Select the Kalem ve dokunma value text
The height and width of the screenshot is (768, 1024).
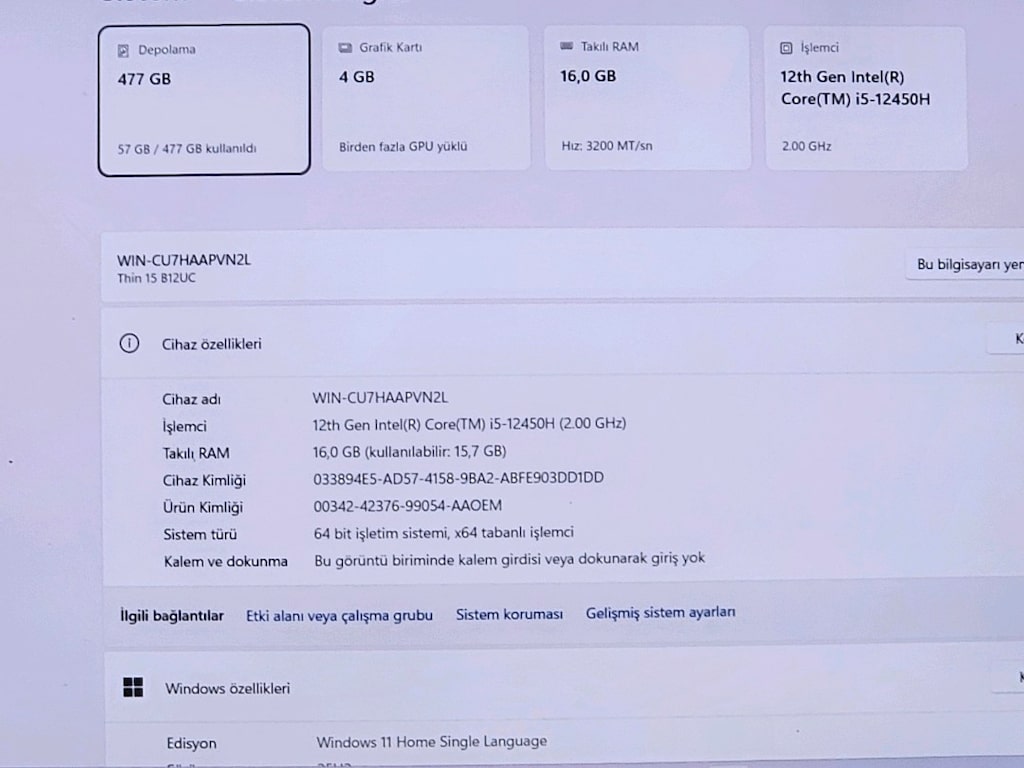[509, 559]
